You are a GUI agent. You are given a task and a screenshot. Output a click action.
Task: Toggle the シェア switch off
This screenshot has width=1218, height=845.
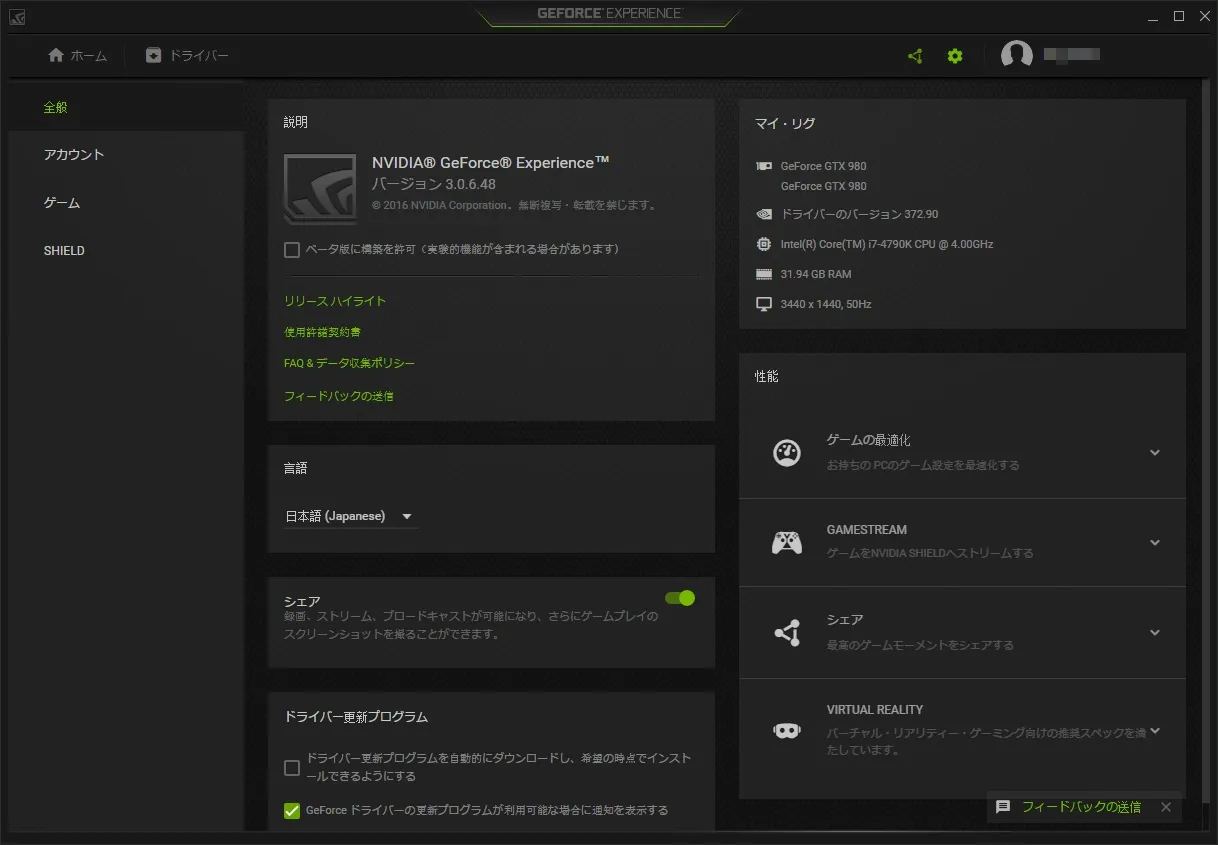point(680,598)
